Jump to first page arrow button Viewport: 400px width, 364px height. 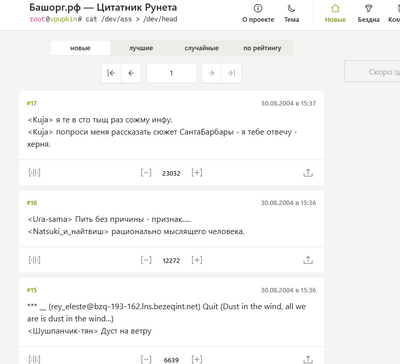pyautogui.click(x=111, y=73)
